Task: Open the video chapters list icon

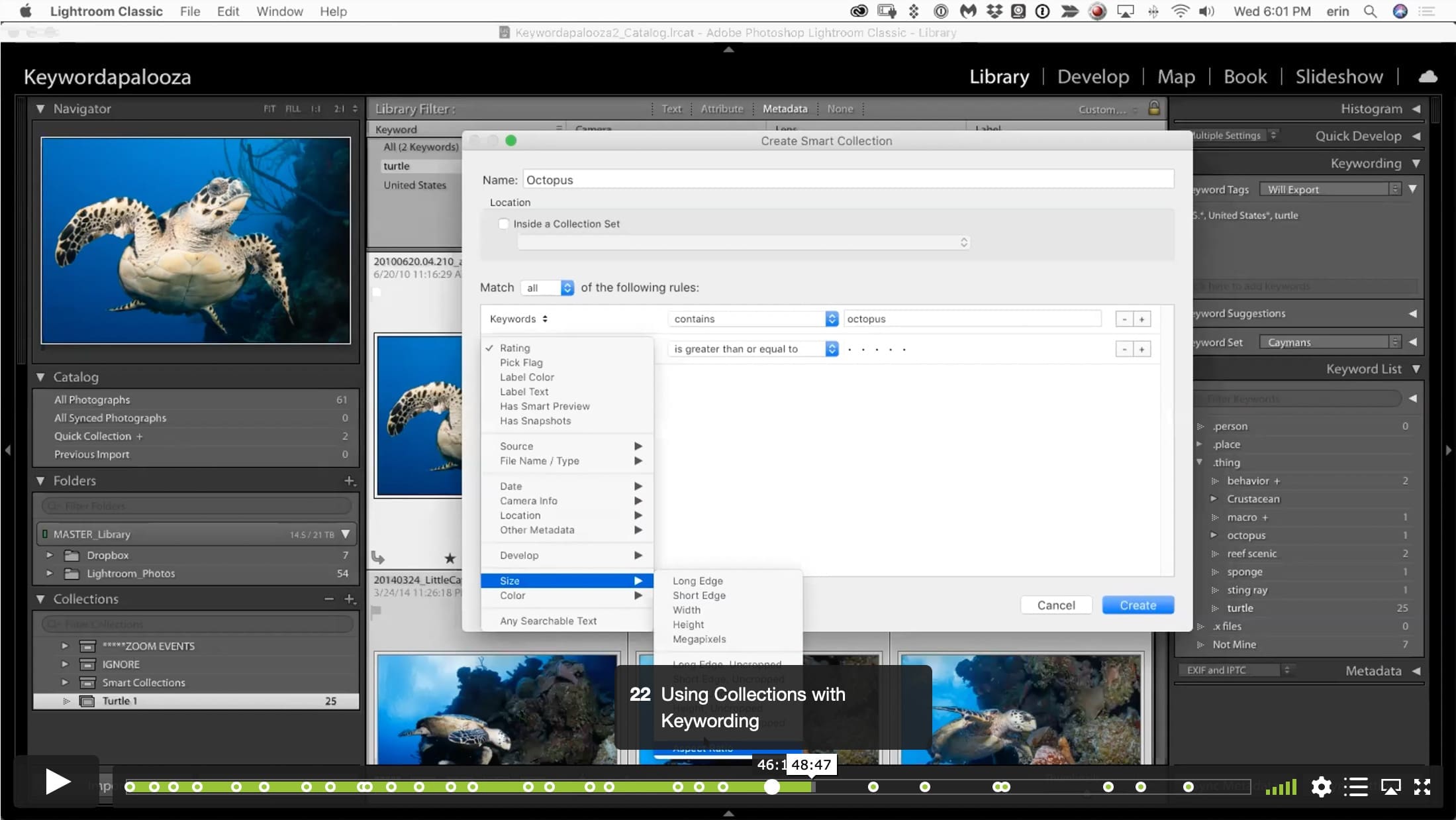Action: [1355, 787]
